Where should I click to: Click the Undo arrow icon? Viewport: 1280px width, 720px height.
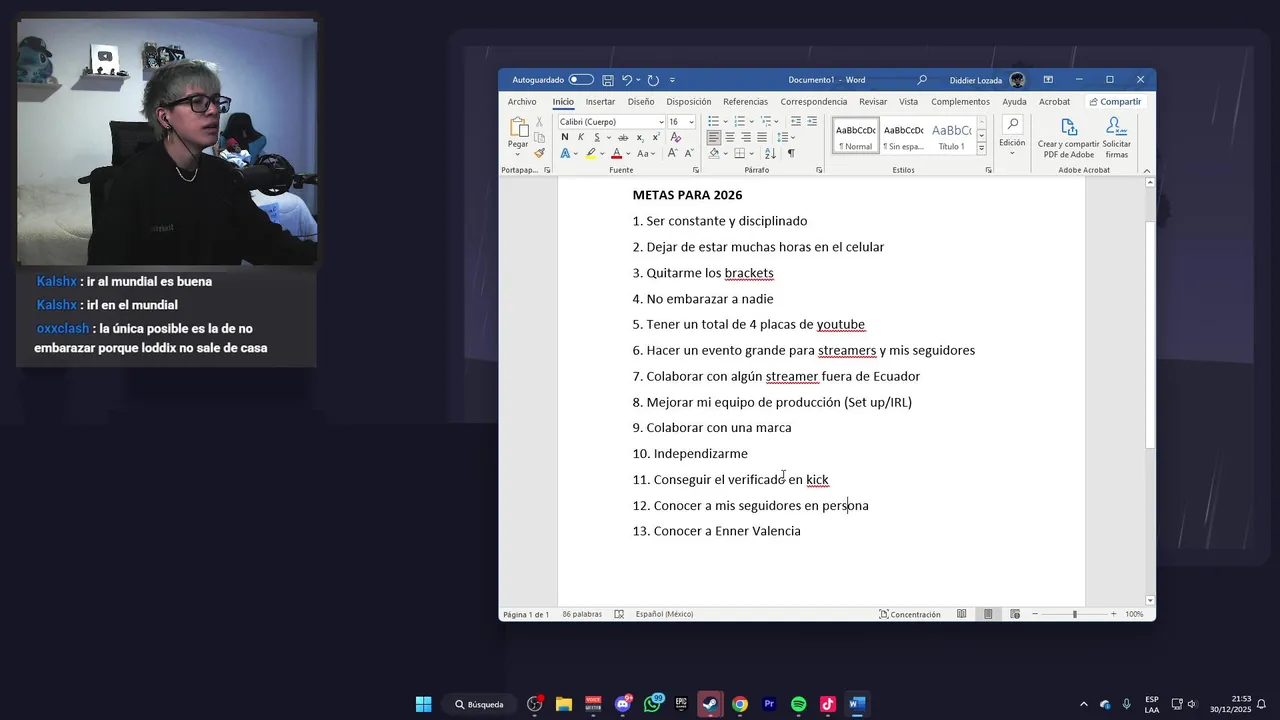627,80
